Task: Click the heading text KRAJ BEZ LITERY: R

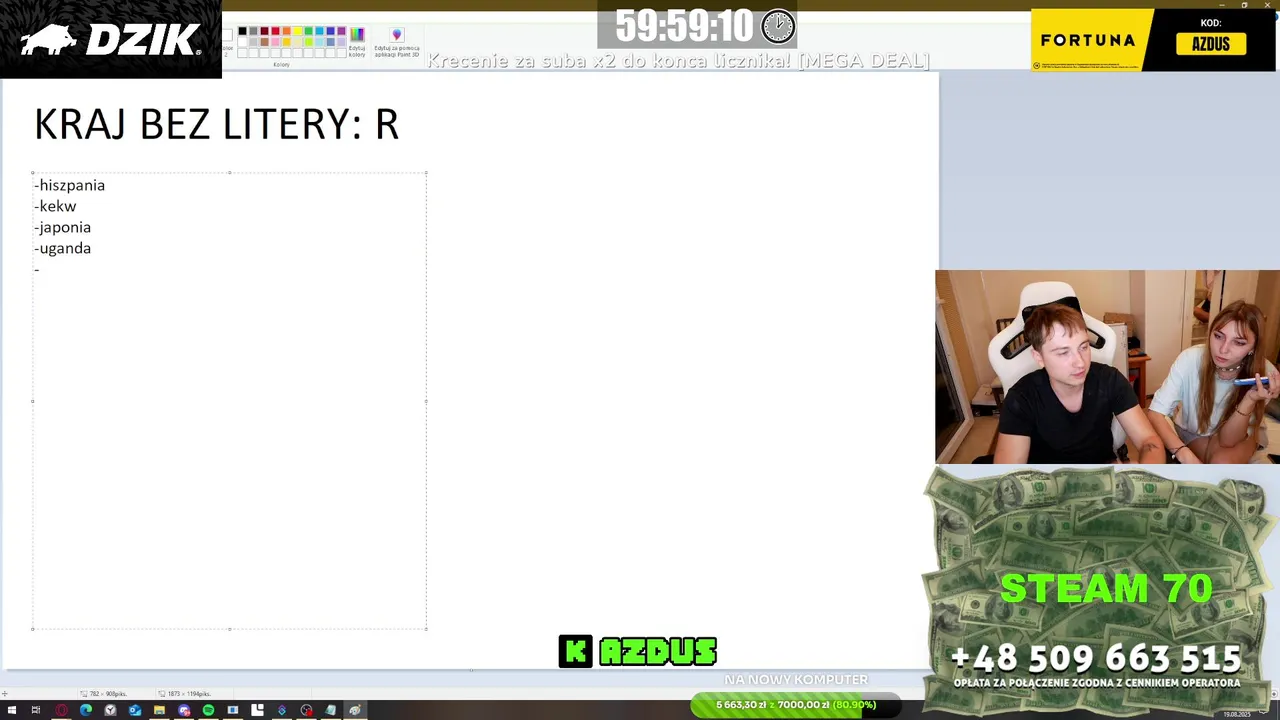Action: [217, 125]
